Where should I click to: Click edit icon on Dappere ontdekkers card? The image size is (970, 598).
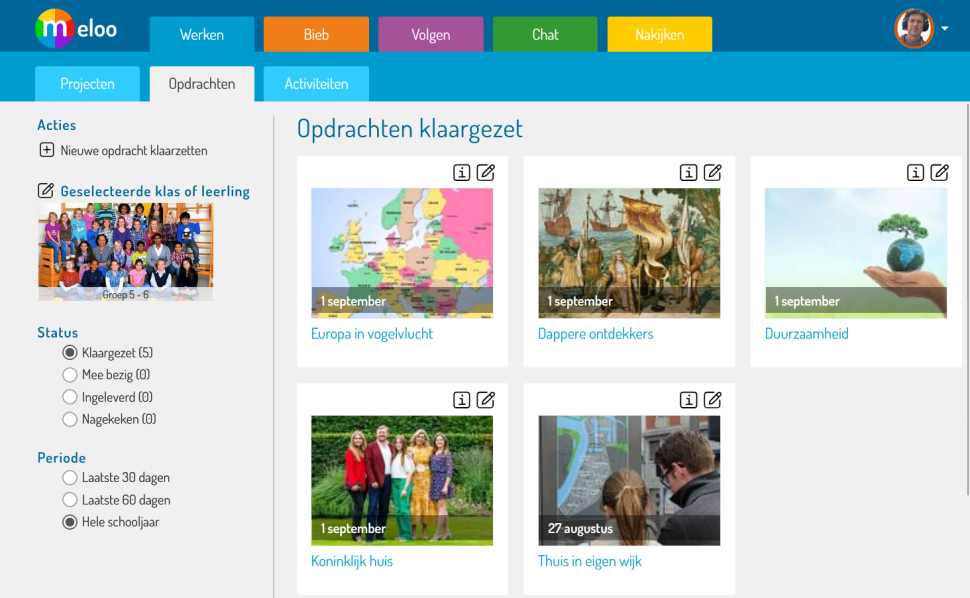click(712, 172)
